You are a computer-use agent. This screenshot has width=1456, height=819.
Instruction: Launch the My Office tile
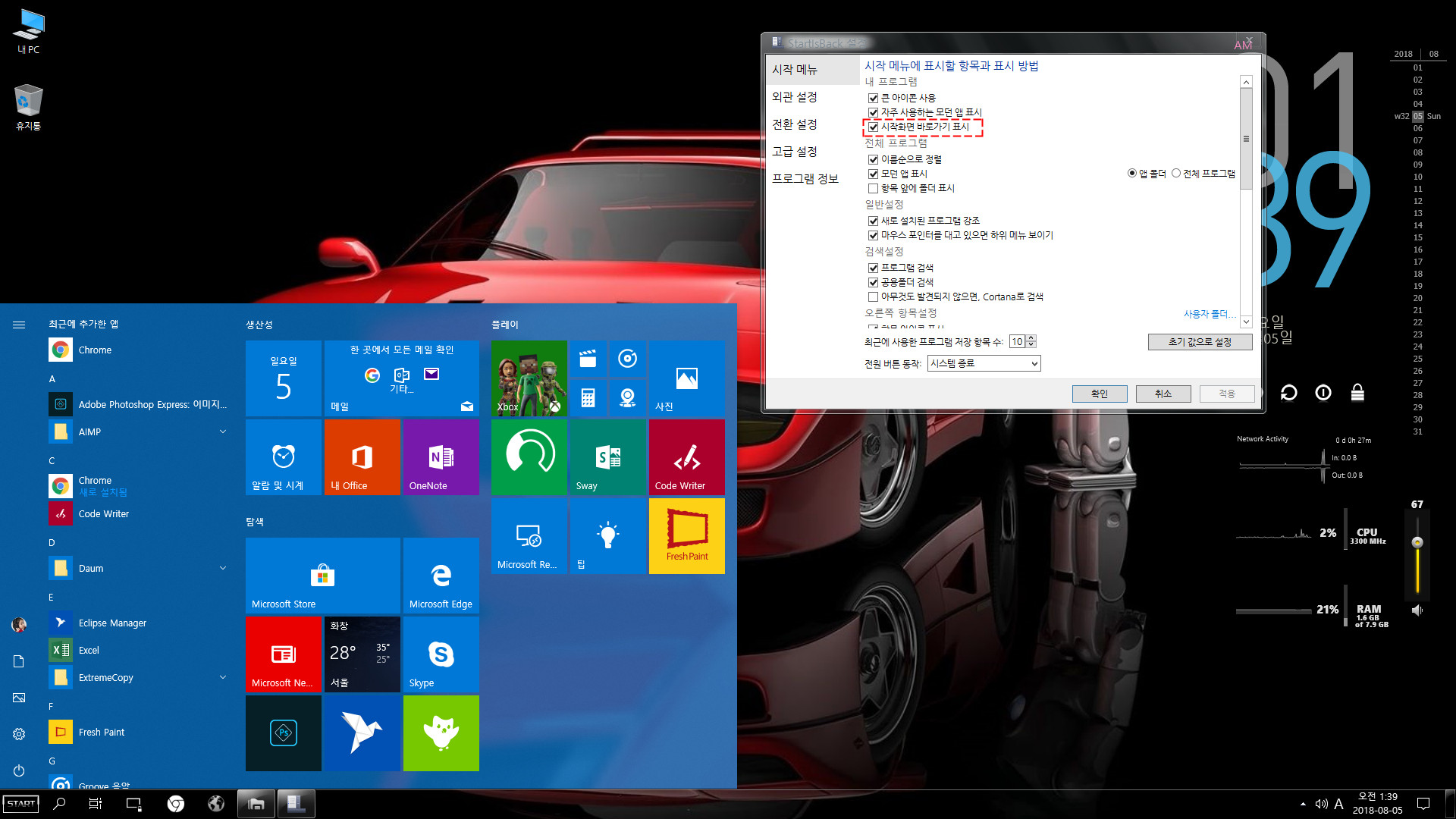point(362,457)
